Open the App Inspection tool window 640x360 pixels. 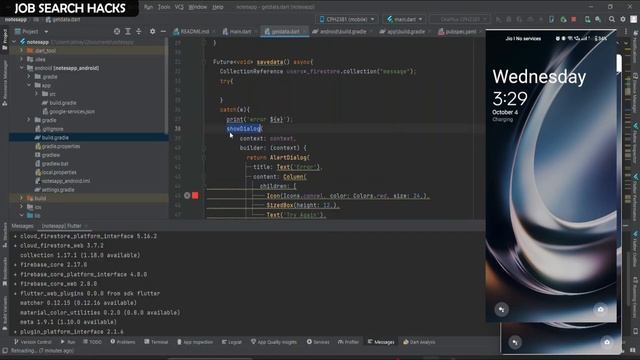(195, 342)
